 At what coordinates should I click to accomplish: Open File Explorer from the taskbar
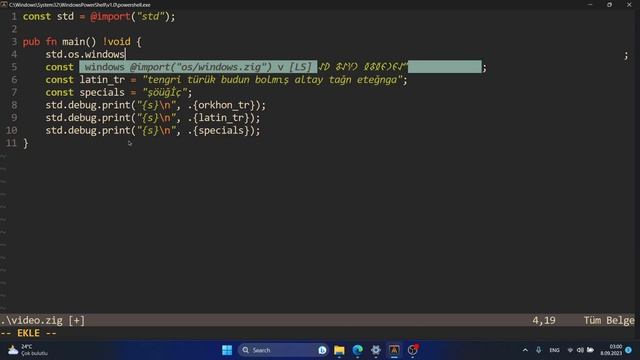click(339, 350)
